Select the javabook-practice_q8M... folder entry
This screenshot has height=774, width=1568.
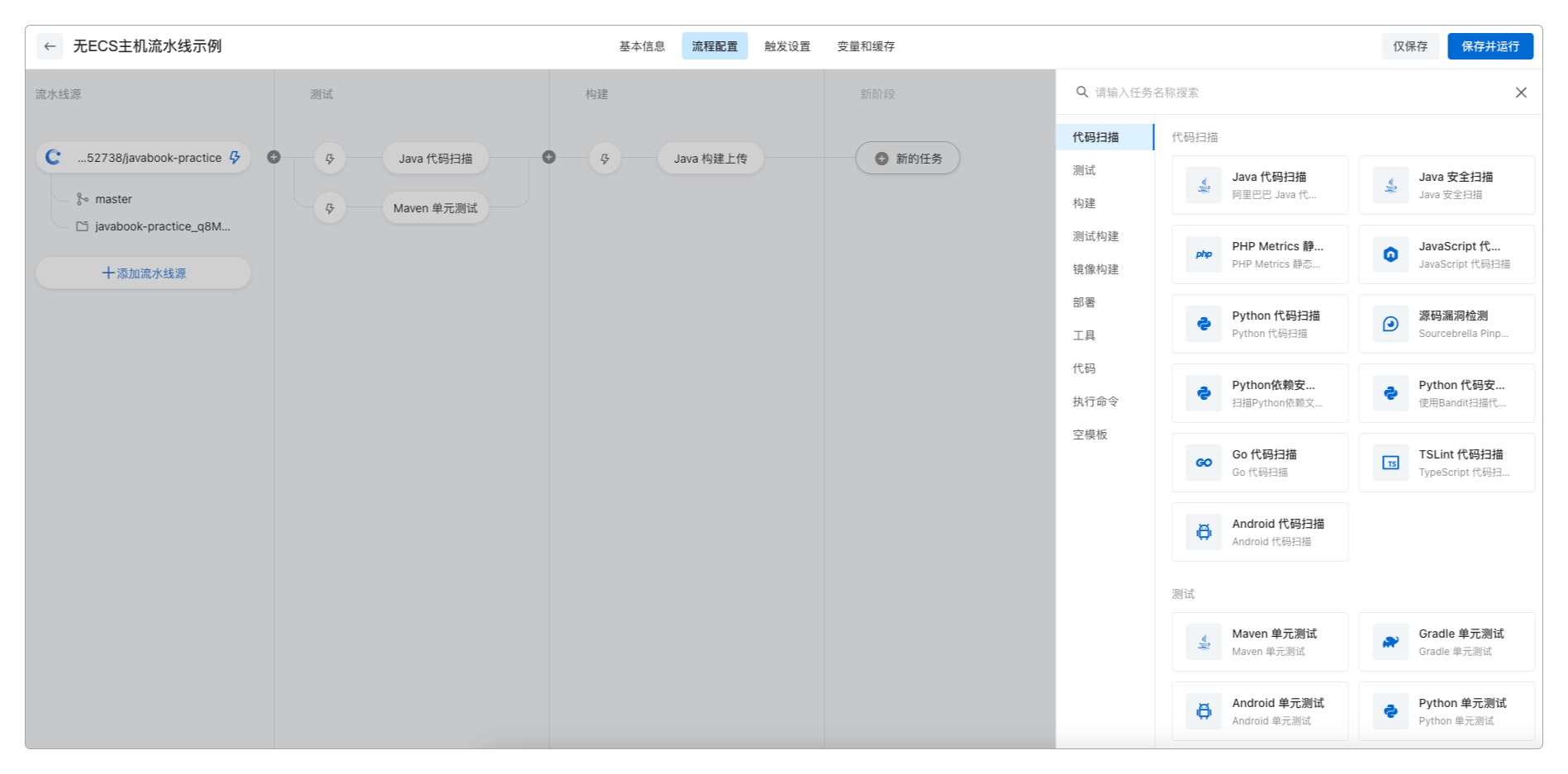162,226
